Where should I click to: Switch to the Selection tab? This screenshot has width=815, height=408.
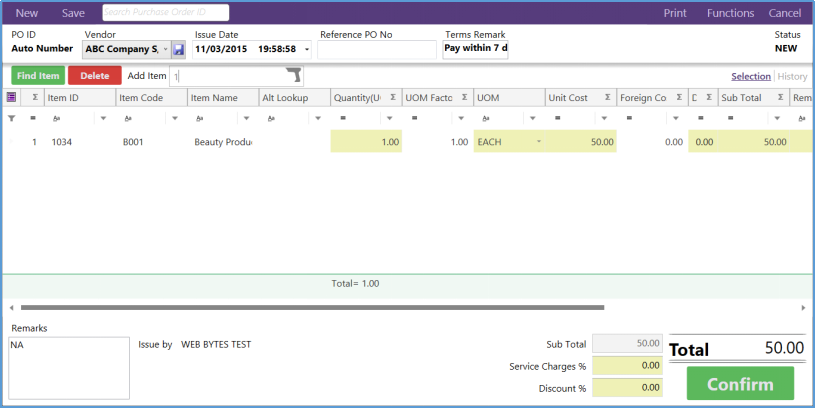pos(751,76)
